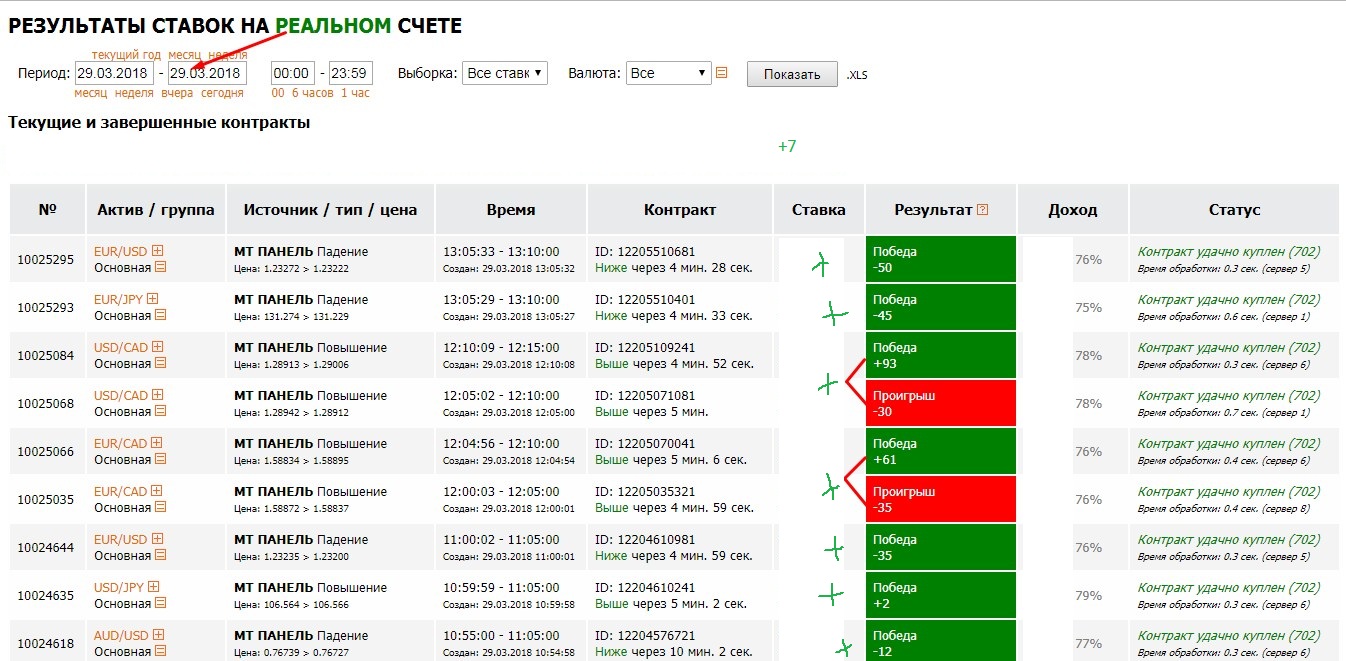The width and height of the screenshot is (1346, 661).
Task: Expand the USD/JPY plus icon in row 10024635
Action: click(155, 588)
